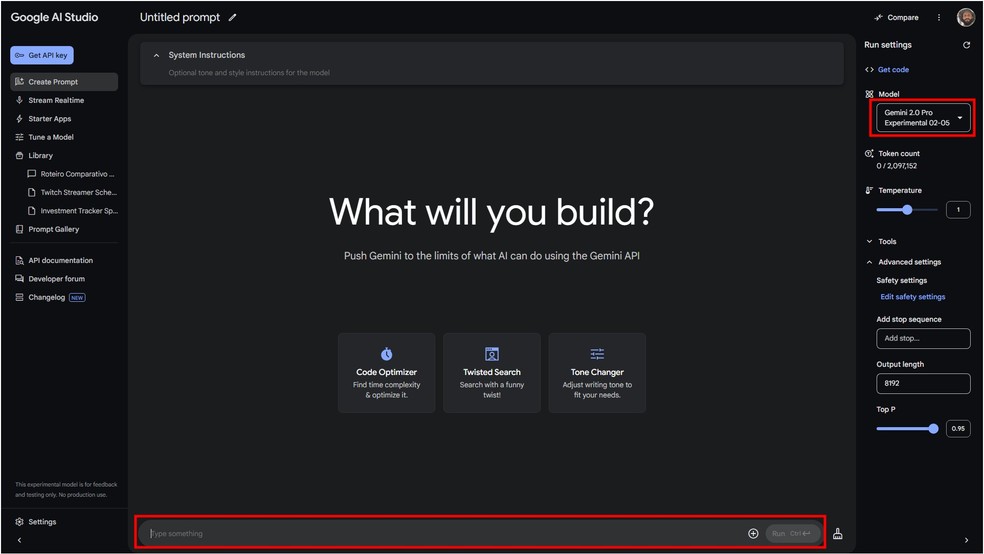The width and height of the screenshot is (984, 554).
Task: Click the Untitled prompt title
Action: [x=179, y=18]
